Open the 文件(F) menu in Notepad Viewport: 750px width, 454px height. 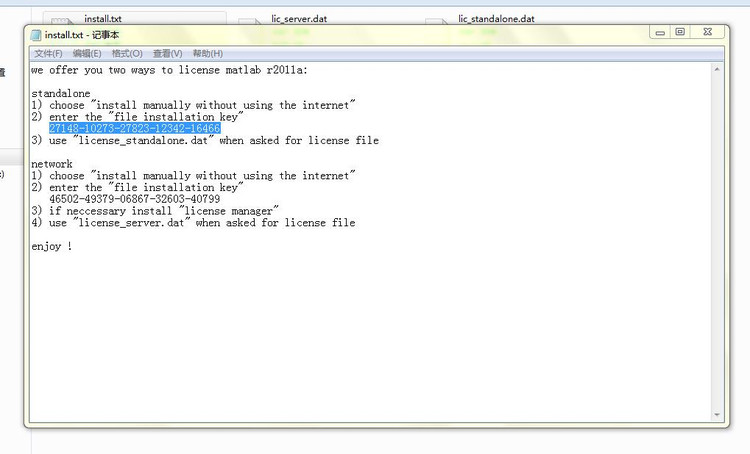48,54
